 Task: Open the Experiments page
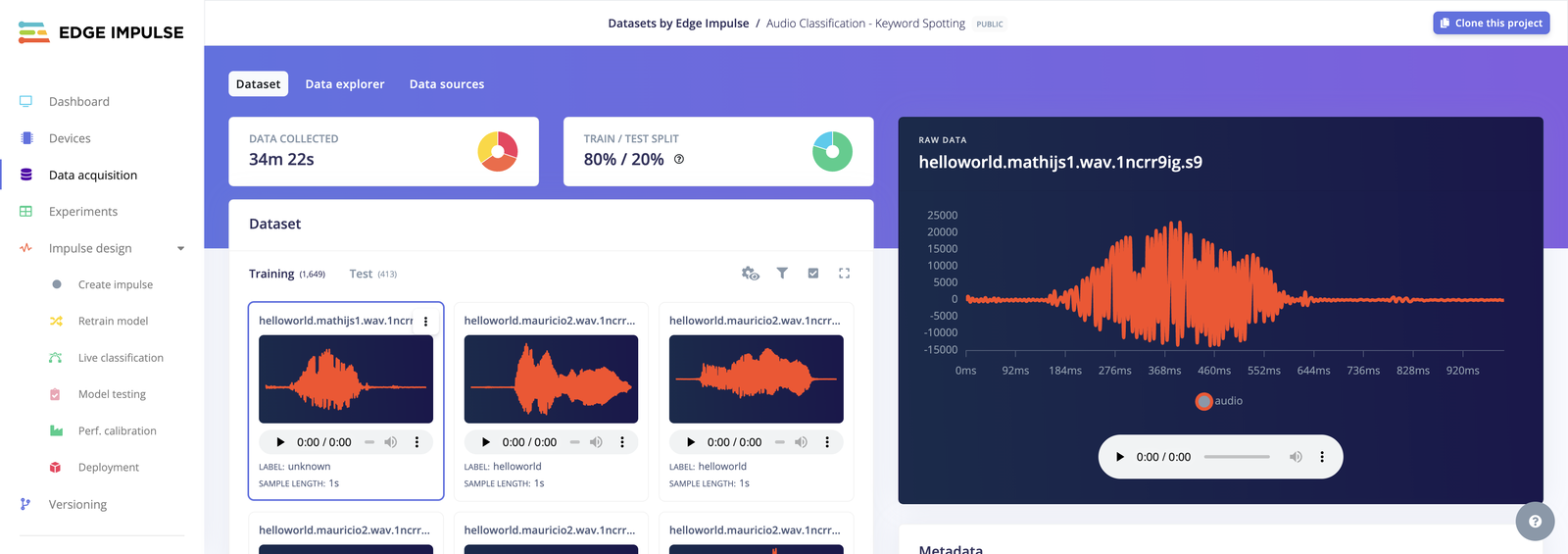[83, 212]
